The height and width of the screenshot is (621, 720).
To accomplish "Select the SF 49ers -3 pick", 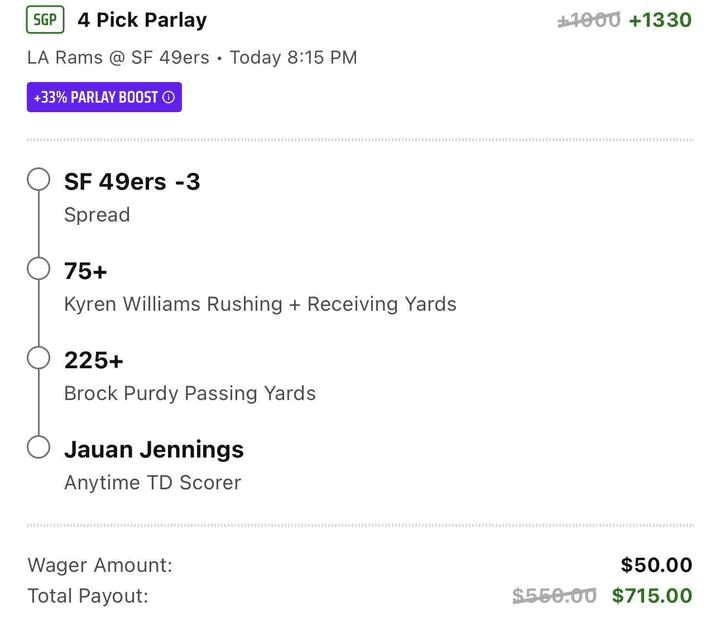I will pos(132,181).
